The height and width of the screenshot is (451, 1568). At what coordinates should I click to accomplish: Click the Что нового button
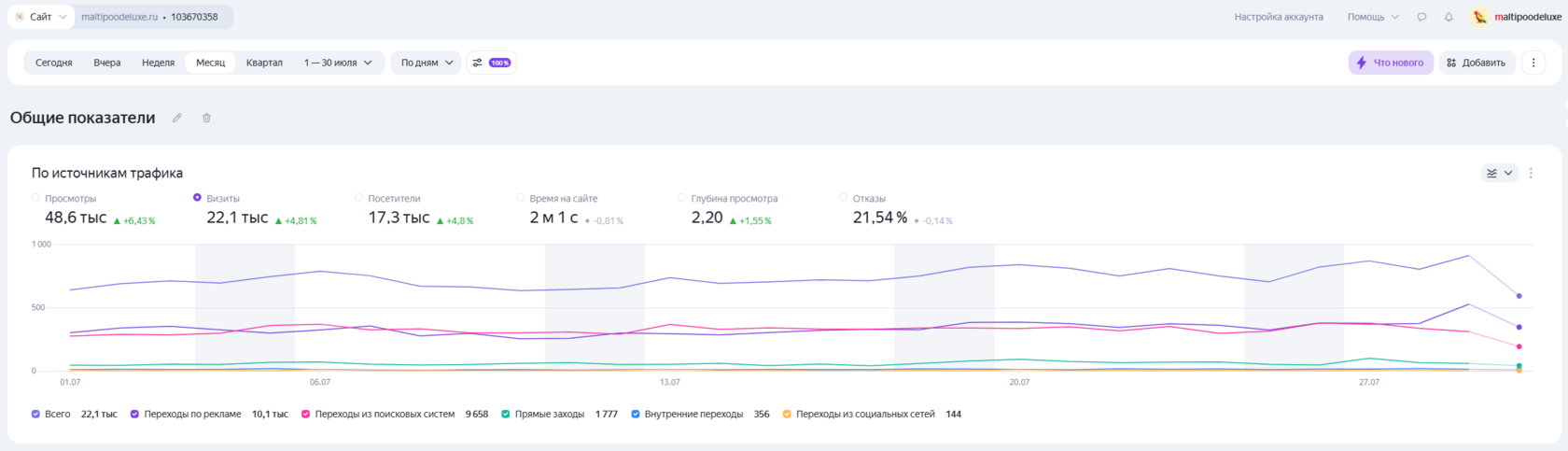click(x=1391, y=63)
